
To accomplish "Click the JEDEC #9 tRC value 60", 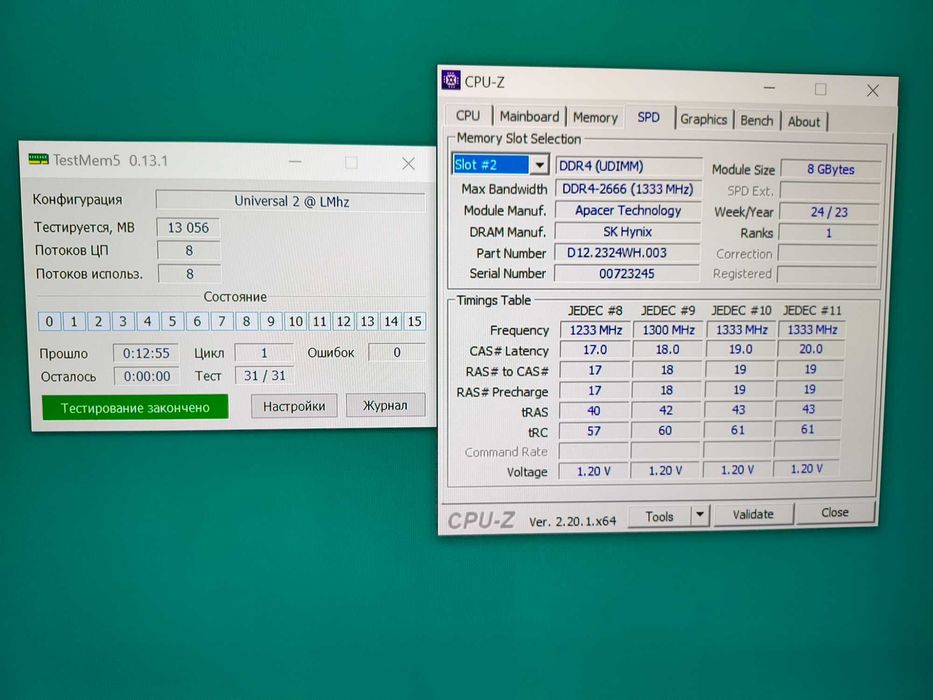I will (x=665, y=430).
